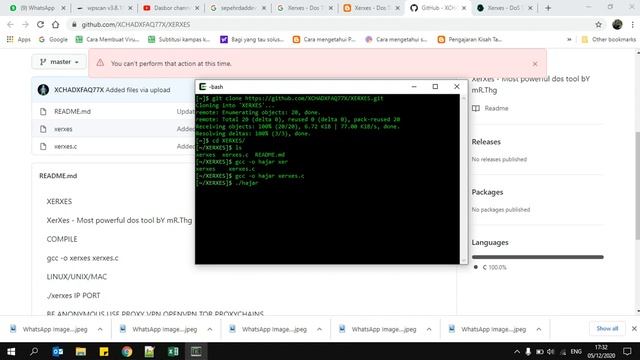Open the Cara Membuat Viru... bookmark
640x360 pixels.
[107, 39]
